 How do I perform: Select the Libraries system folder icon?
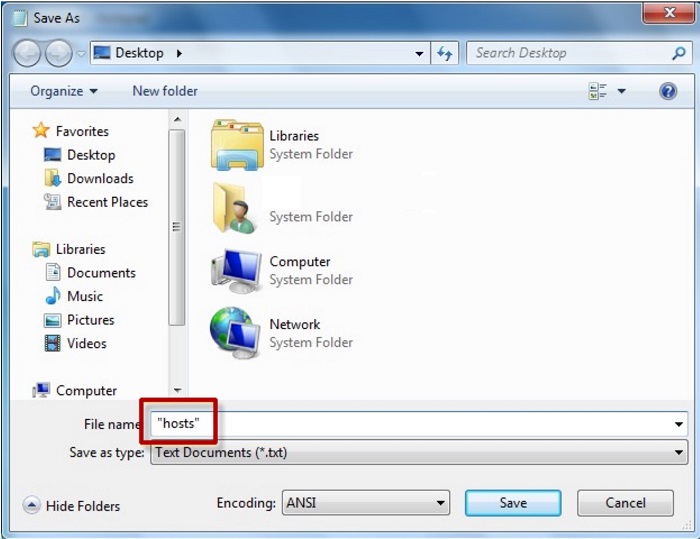tap(237, 145)
